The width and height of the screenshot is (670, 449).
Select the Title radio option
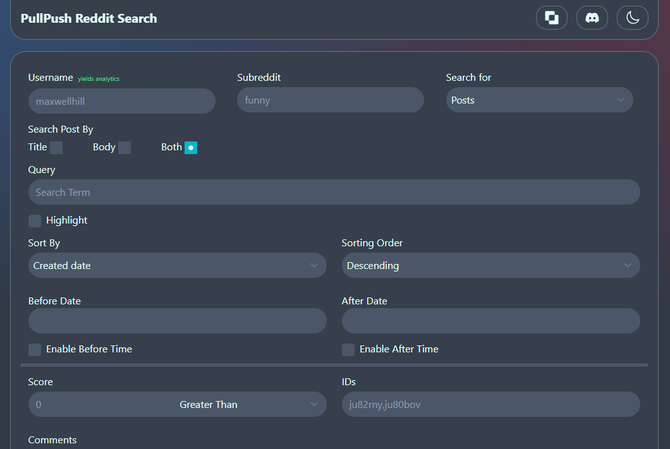click(x=56, y=148)
